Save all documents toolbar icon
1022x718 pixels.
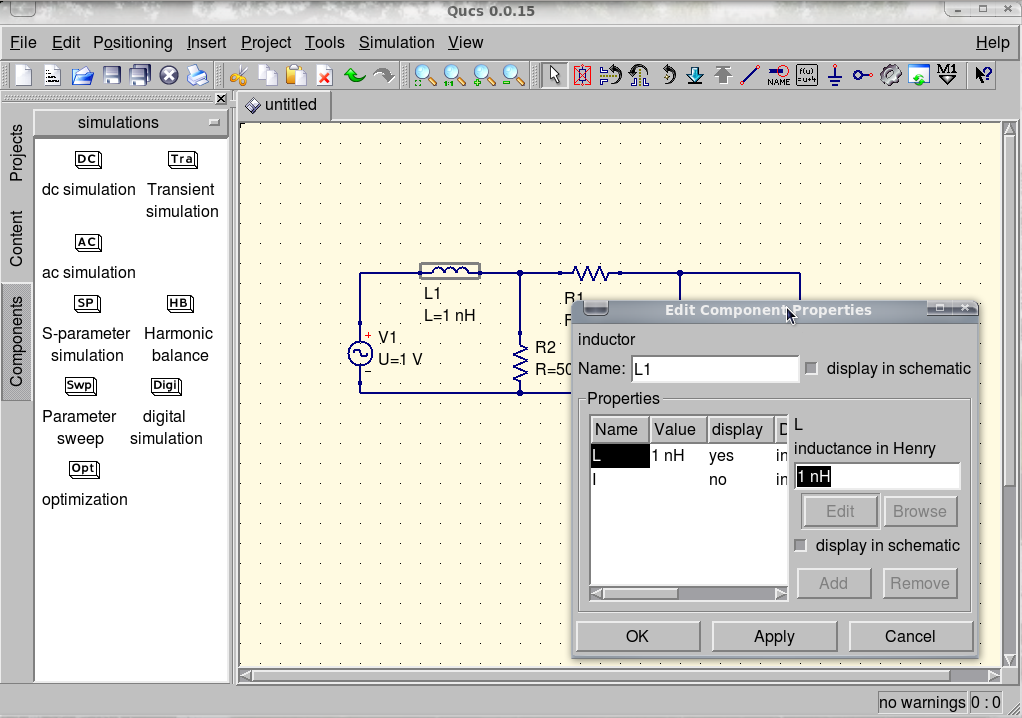(x=139, y=76)
